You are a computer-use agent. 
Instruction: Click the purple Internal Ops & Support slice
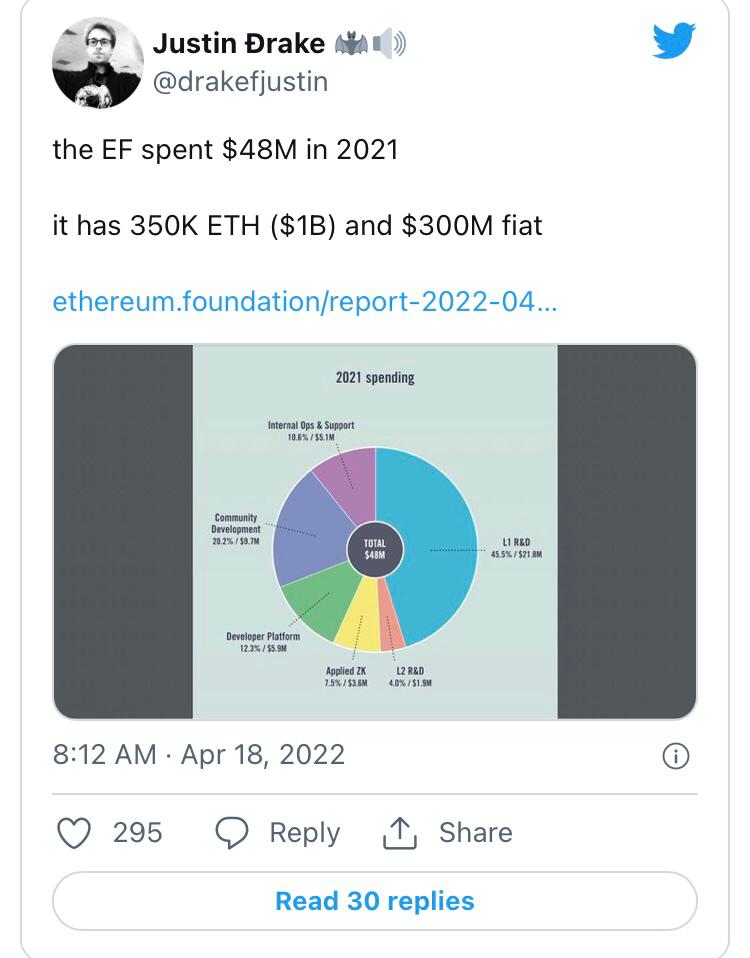(347, 480)
